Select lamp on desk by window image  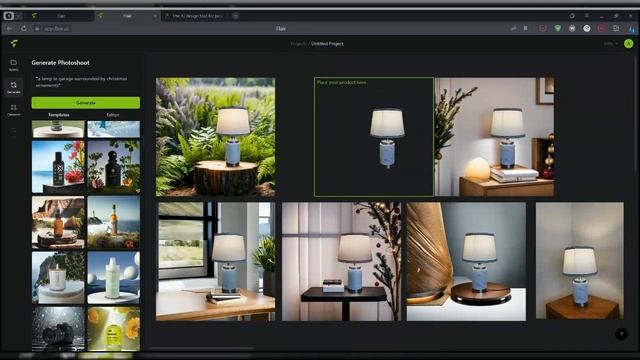coord(216,261)
